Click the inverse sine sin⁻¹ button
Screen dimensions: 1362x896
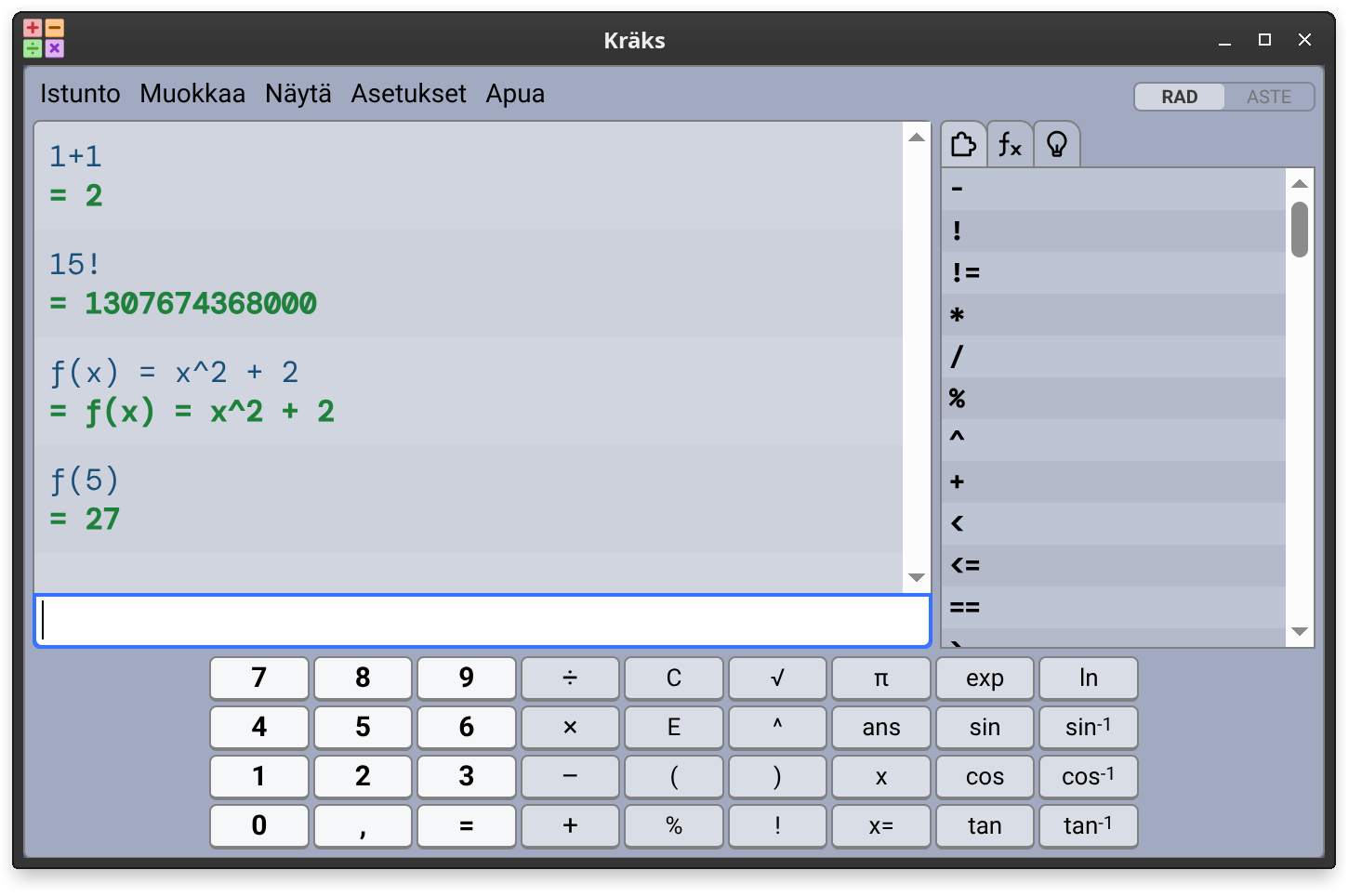pos(1089,727)
